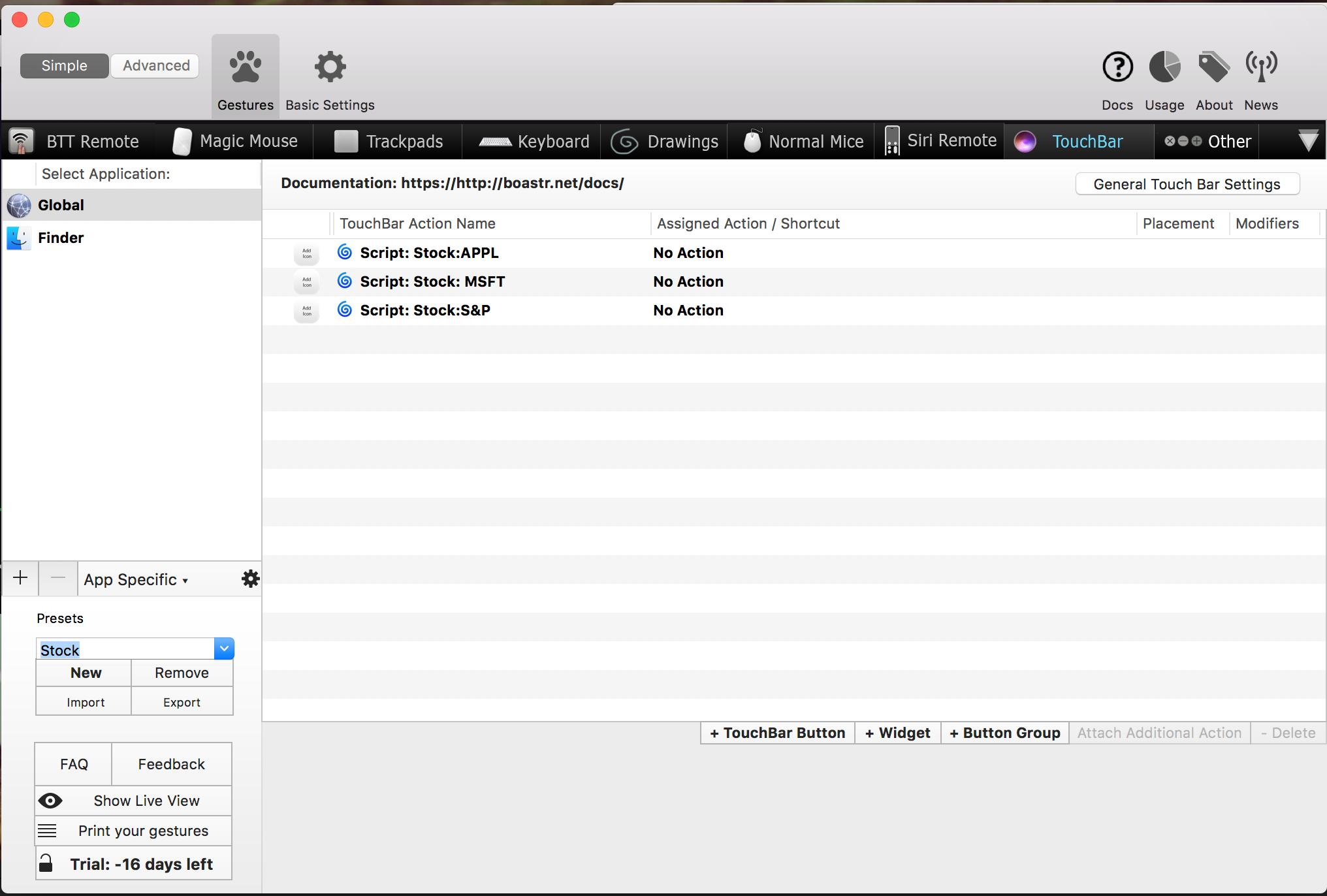This screenshot has width=1327, height=896.
Task: Click the Global globe icon
Action: tap(19, 205)
